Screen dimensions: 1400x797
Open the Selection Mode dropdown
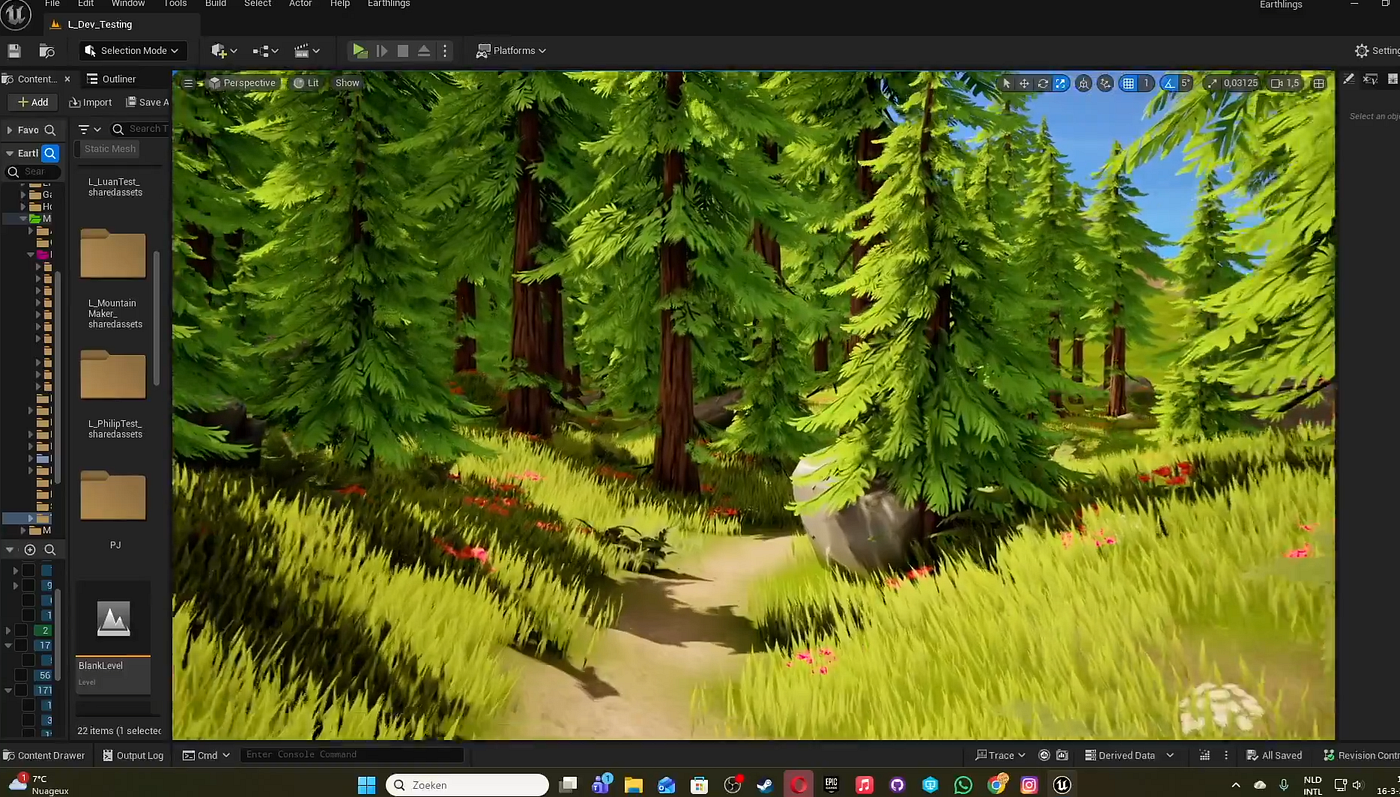click(132, 50)
